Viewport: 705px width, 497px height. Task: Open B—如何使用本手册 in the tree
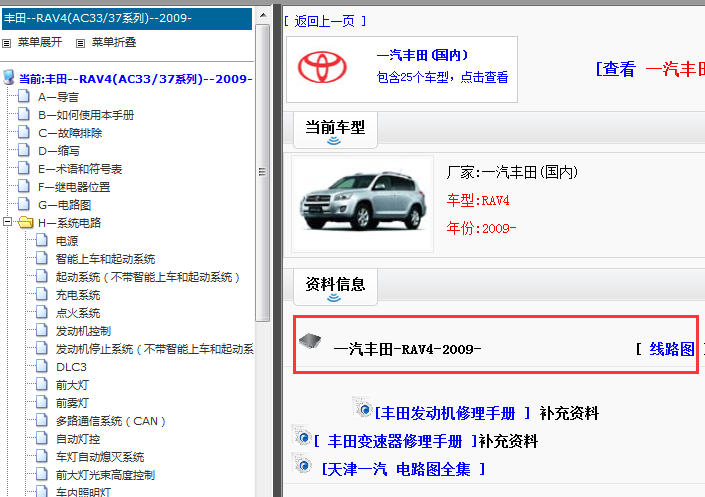pos(86,115)
